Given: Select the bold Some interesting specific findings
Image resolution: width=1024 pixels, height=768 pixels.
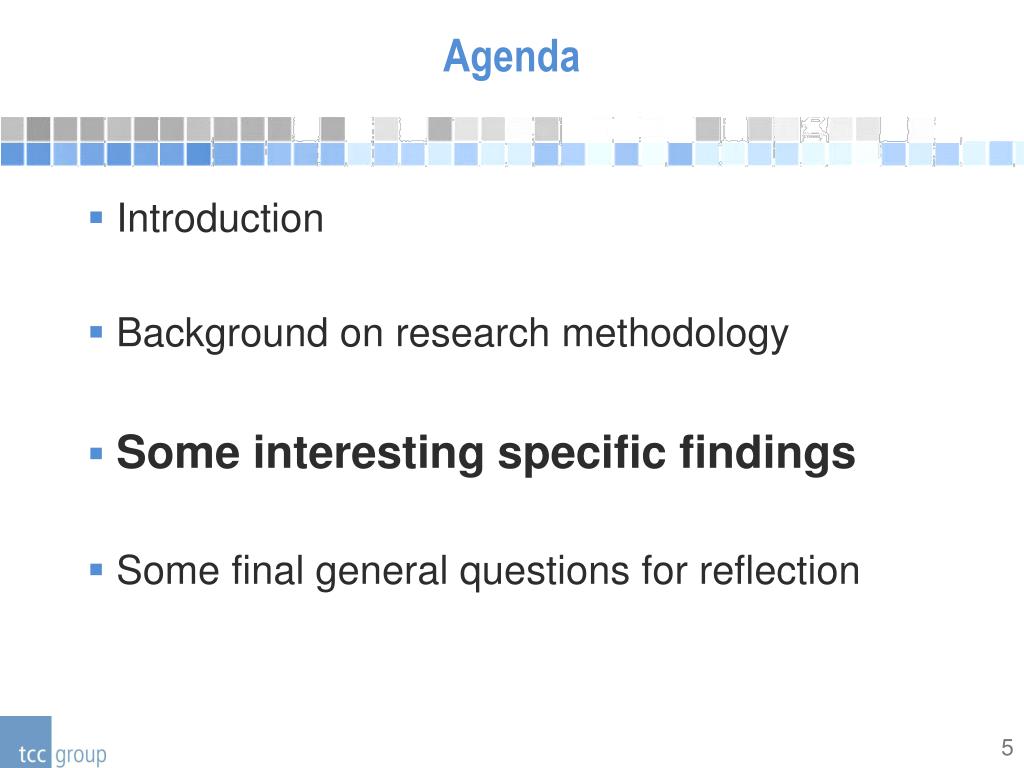Looking at the screenshot, I should (486, 453).
